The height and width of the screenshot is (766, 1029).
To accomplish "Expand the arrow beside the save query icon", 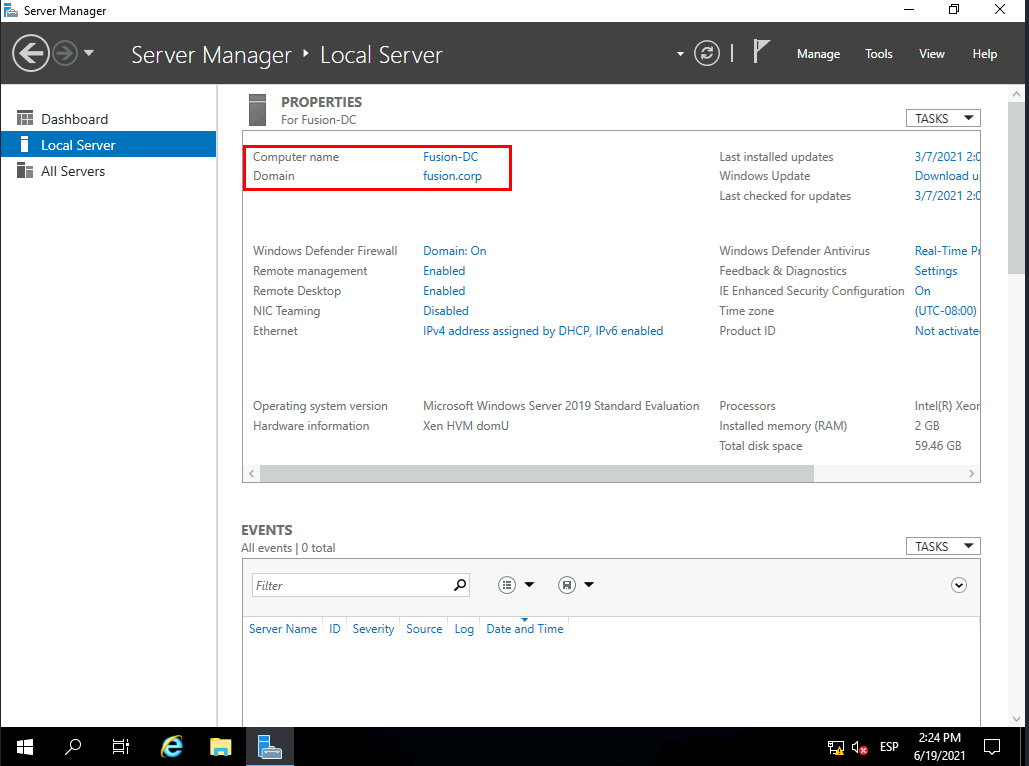I will click(589, 585).
